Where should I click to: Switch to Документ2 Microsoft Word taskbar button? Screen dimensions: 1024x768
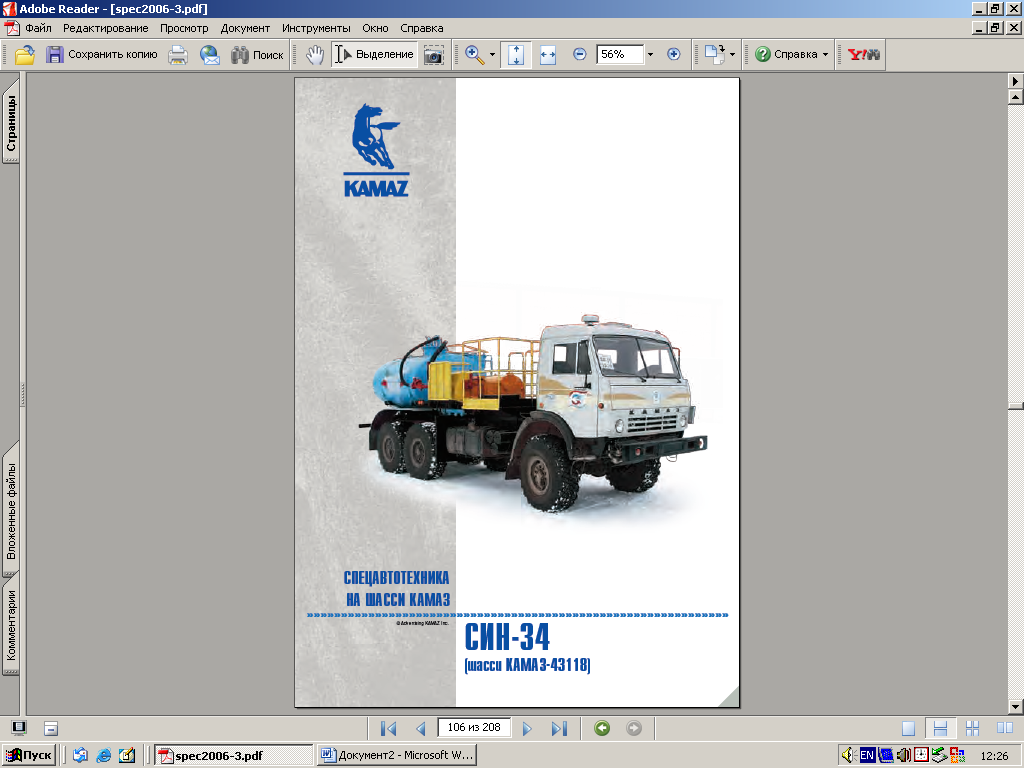pyautogui.click(x=396, y=756)
